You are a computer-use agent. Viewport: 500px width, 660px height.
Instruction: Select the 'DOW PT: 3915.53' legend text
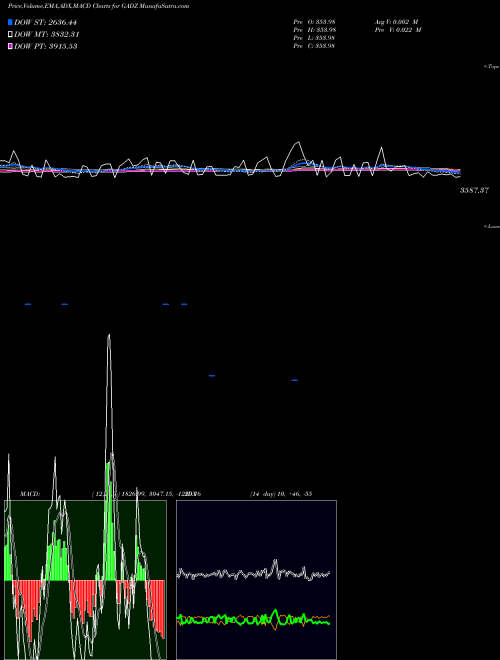tap(45, 46)
